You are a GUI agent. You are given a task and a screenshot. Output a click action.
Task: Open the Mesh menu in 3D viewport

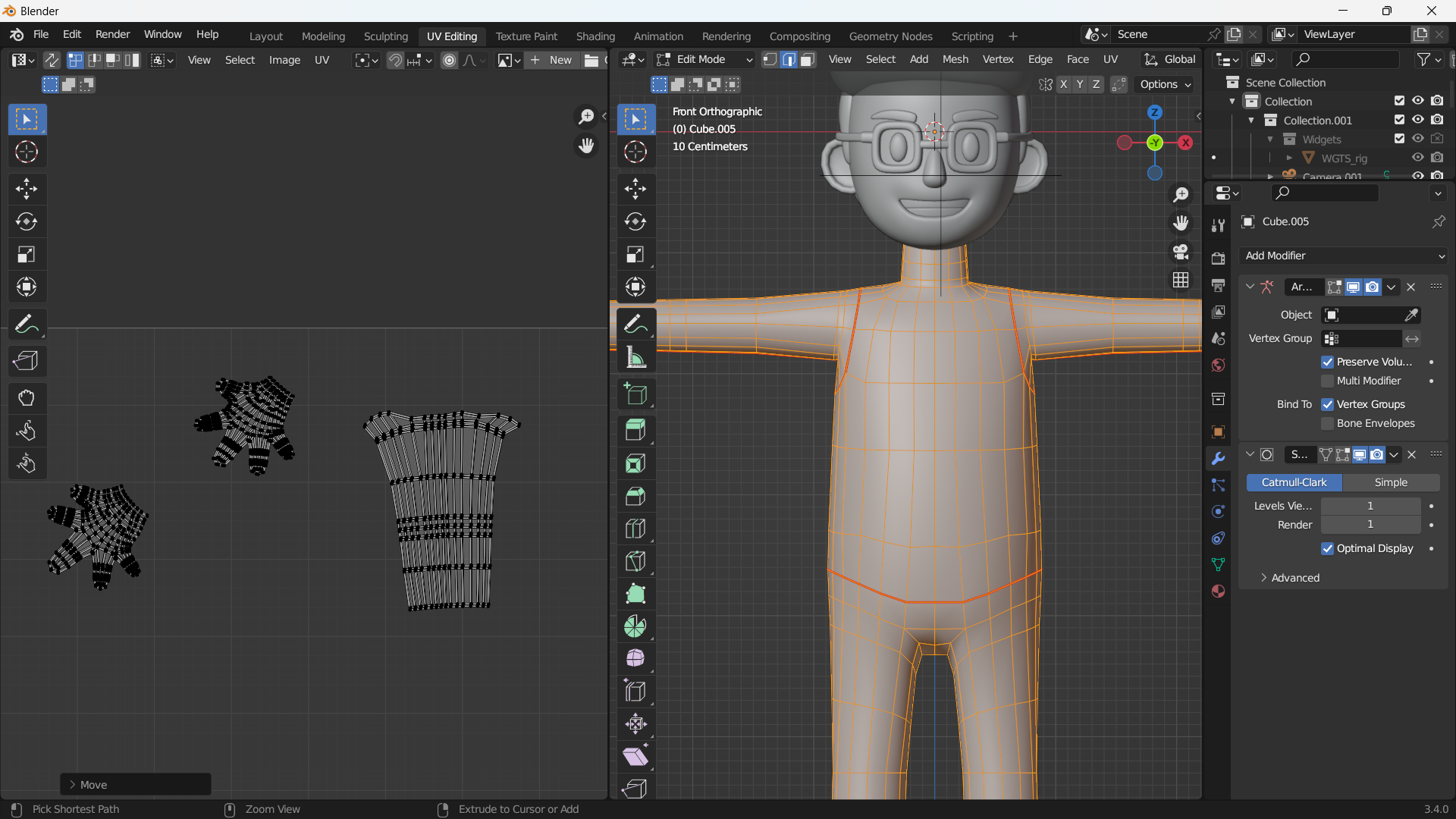tap(955, 59)
